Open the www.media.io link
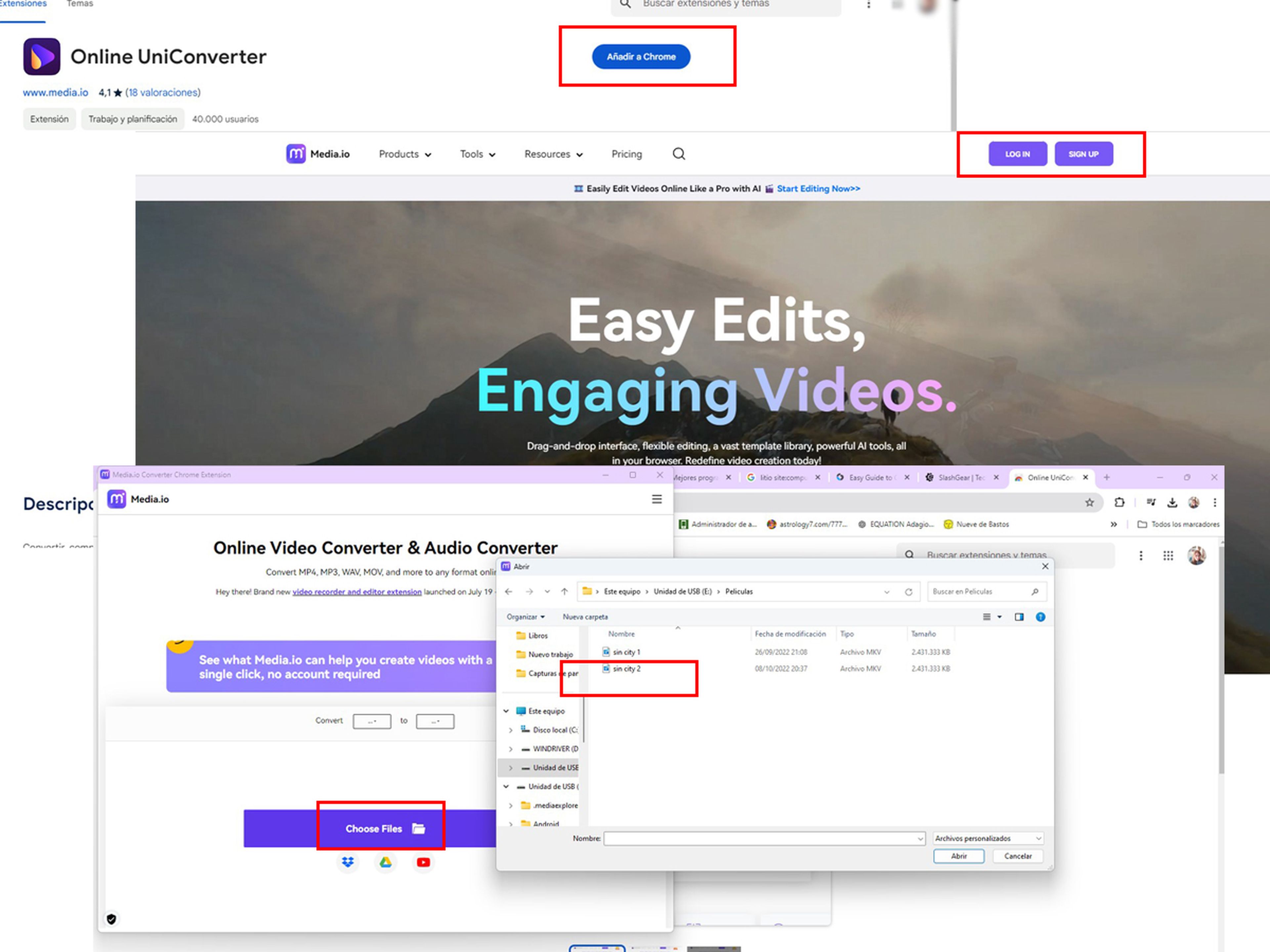 tap(55, 92)
